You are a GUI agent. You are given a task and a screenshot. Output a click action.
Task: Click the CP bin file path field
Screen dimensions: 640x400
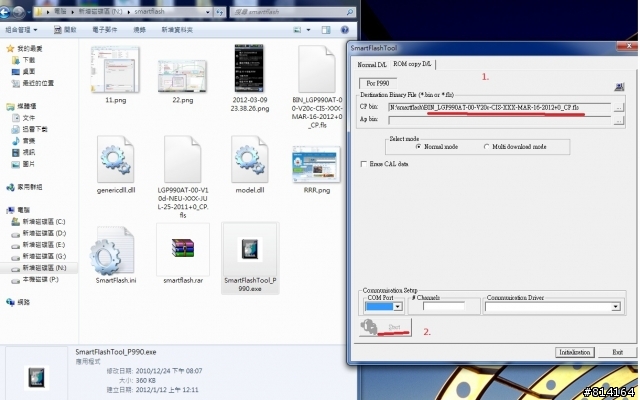[500, 108]
